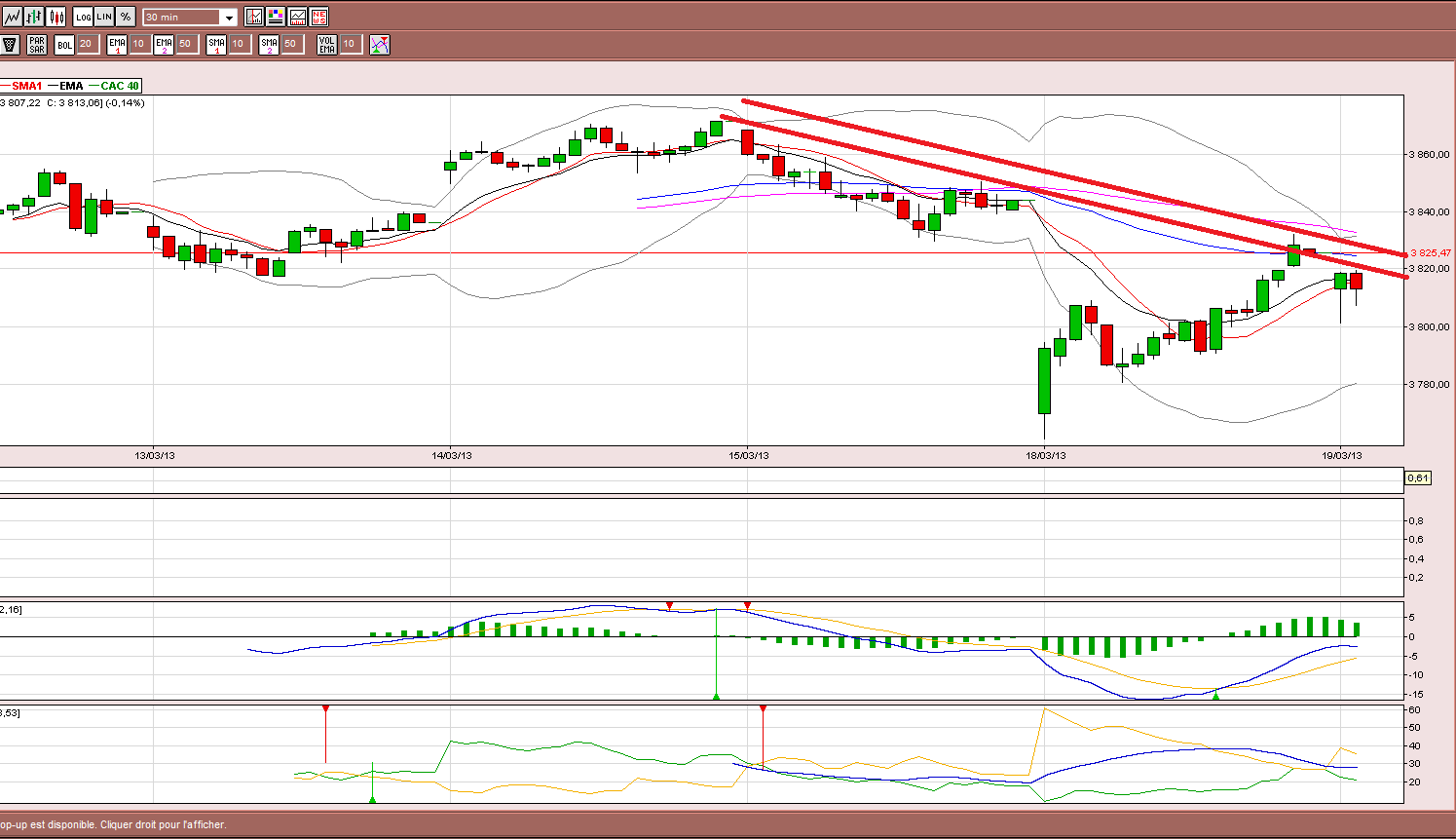Click the buy/sell signals icon
Image resolution: width=1456 pixels, height=839 pixels.
380,45
